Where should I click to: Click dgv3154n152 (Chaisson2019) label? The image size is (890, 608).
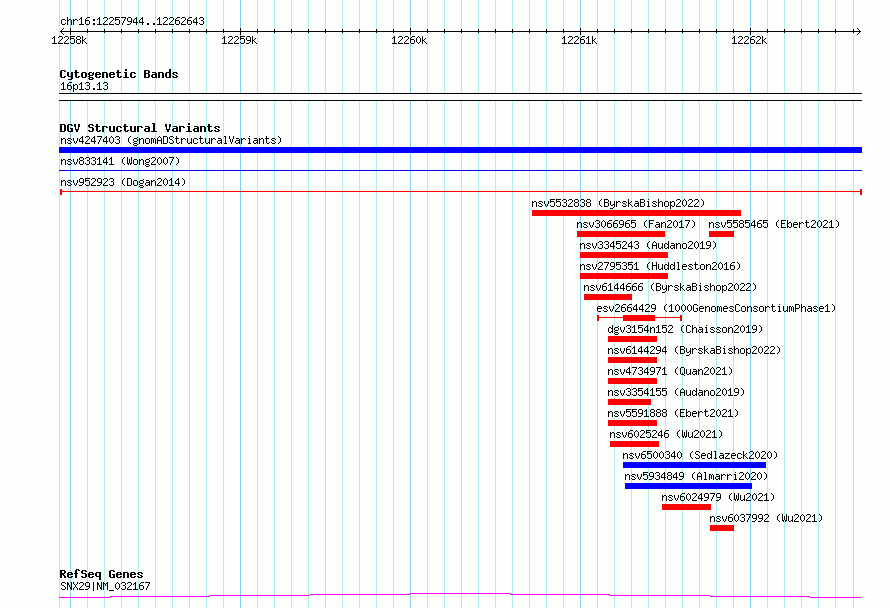click(x=685, y=329)
